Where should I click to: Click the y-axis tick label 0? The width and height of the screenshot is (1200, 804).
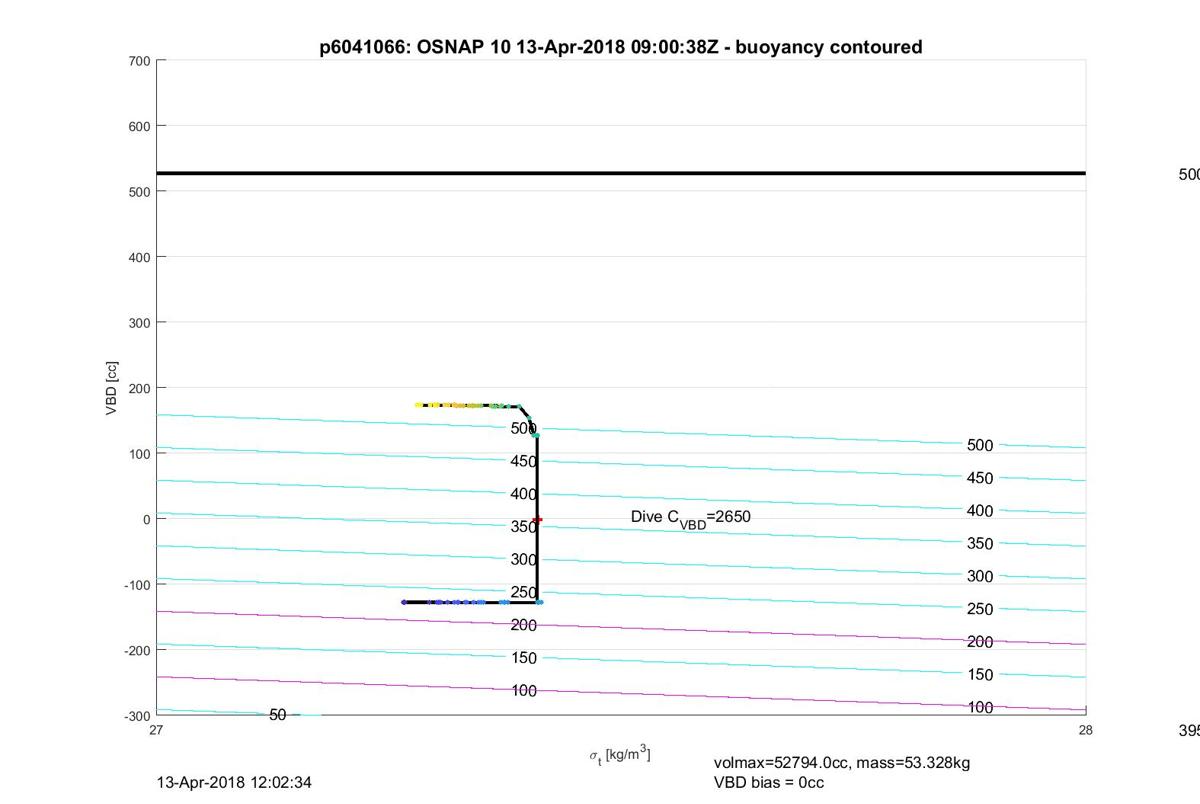click(x=147, y=519)
